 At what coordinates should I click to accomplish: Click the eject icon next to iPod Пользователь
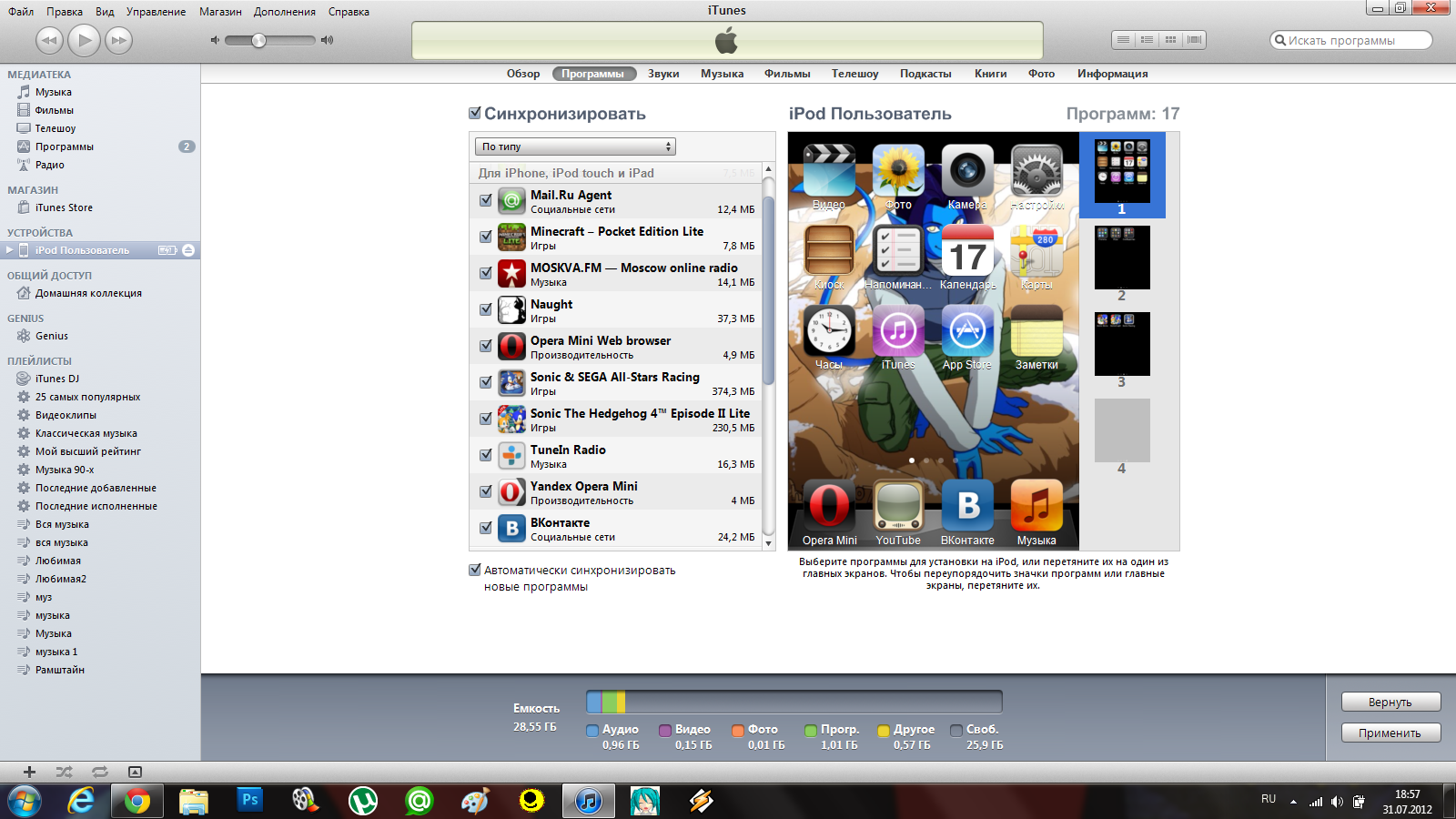188,250
